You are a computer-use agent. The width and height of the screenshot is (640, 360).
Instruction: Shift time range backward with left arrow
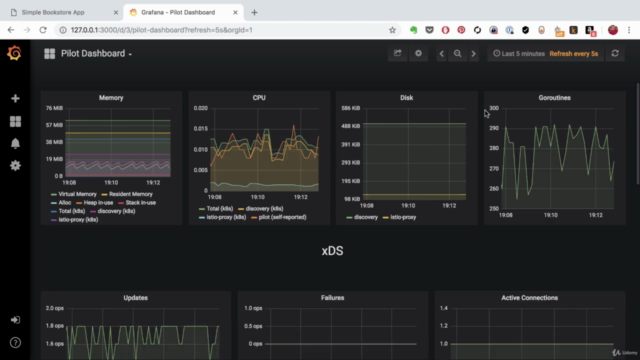pyautogui.click(x=441, y=53)
